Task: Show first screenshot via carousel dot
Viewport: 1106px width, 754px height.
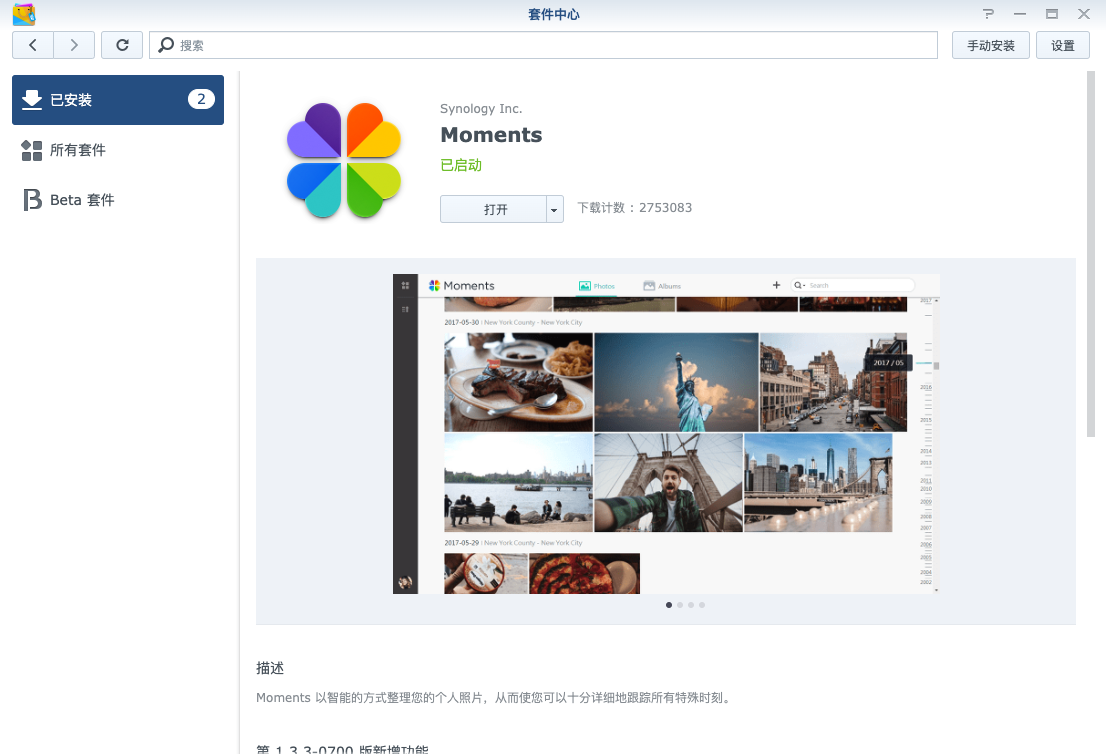Action: (669, 605)
